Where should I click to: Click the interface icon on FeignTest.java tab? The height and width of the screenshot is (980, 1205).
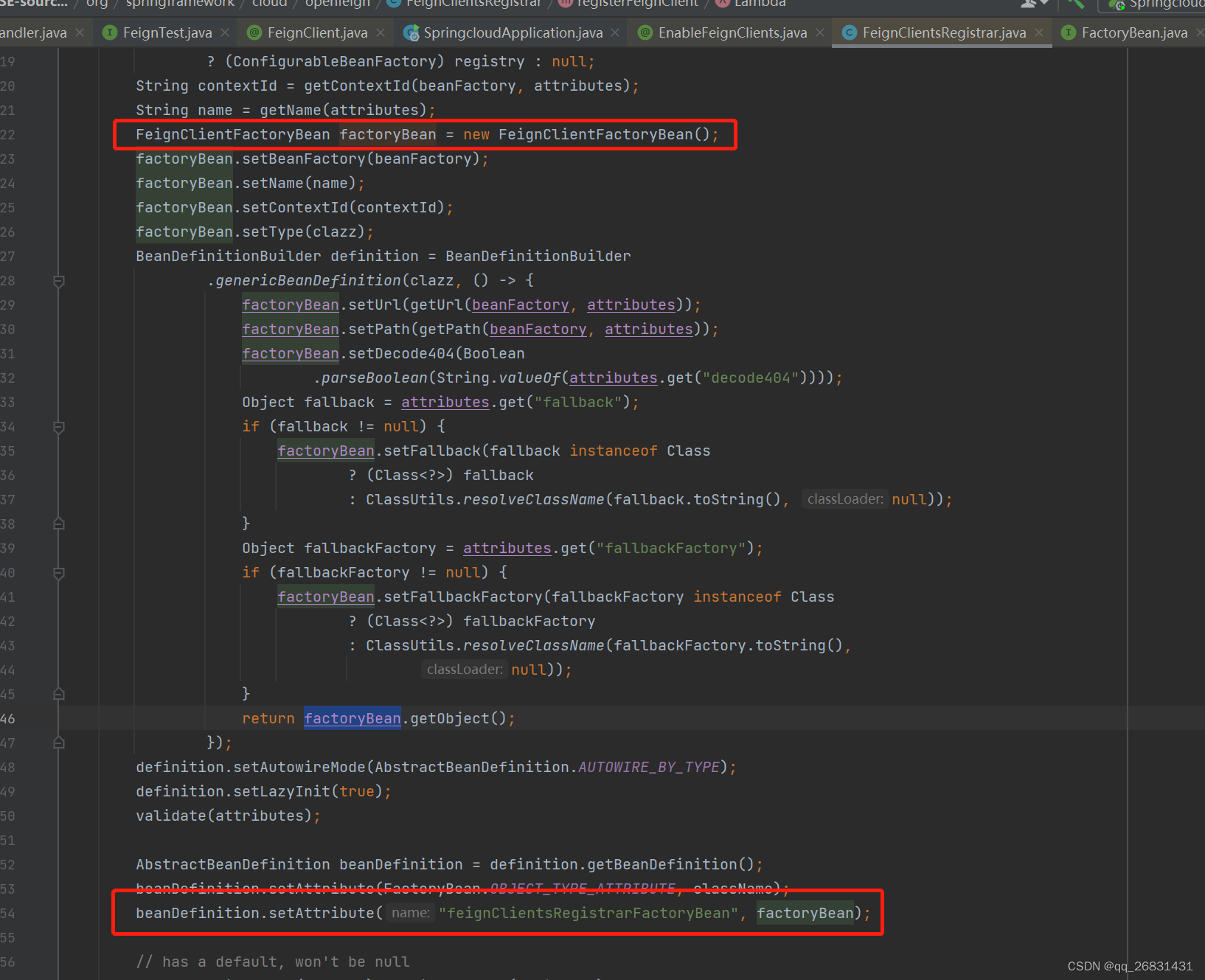(x=110, y=33)
